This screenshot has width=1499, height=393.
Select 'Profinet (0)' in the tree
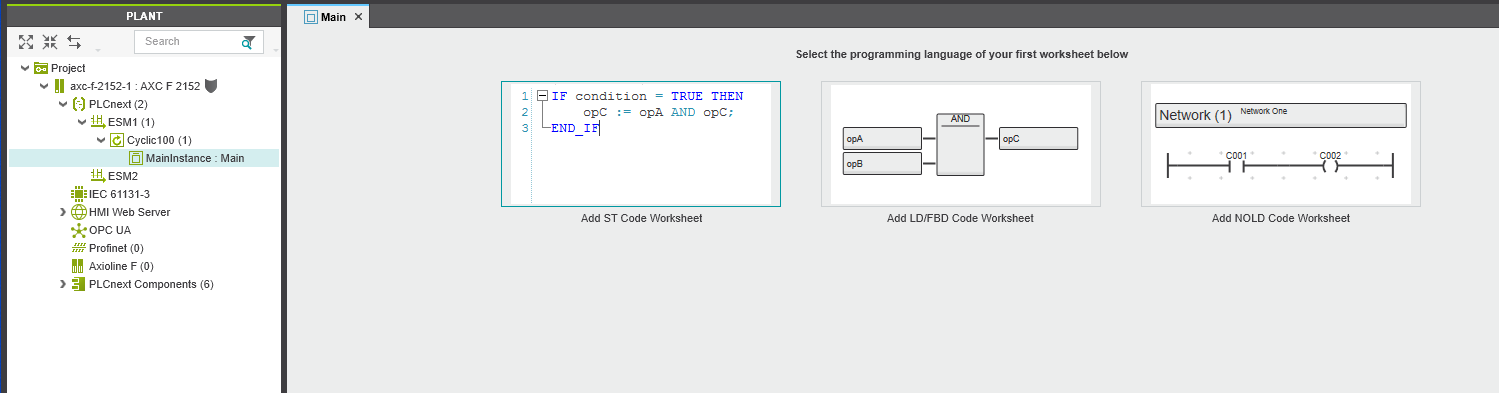coord(116,248)
